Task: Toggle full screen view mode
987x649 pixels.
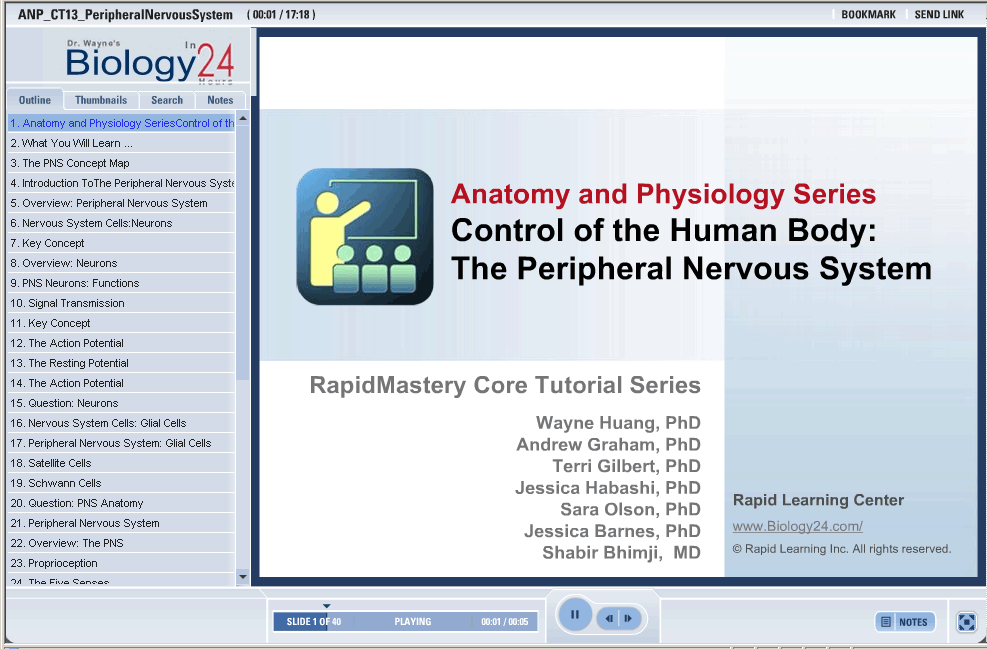Action: [x=966, y=622]
